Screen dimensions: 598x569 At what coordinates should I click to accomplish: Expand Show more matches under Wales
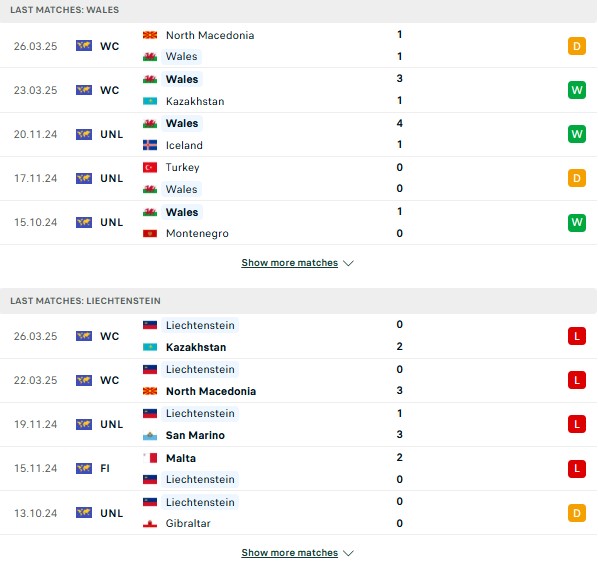pos(289,263)
